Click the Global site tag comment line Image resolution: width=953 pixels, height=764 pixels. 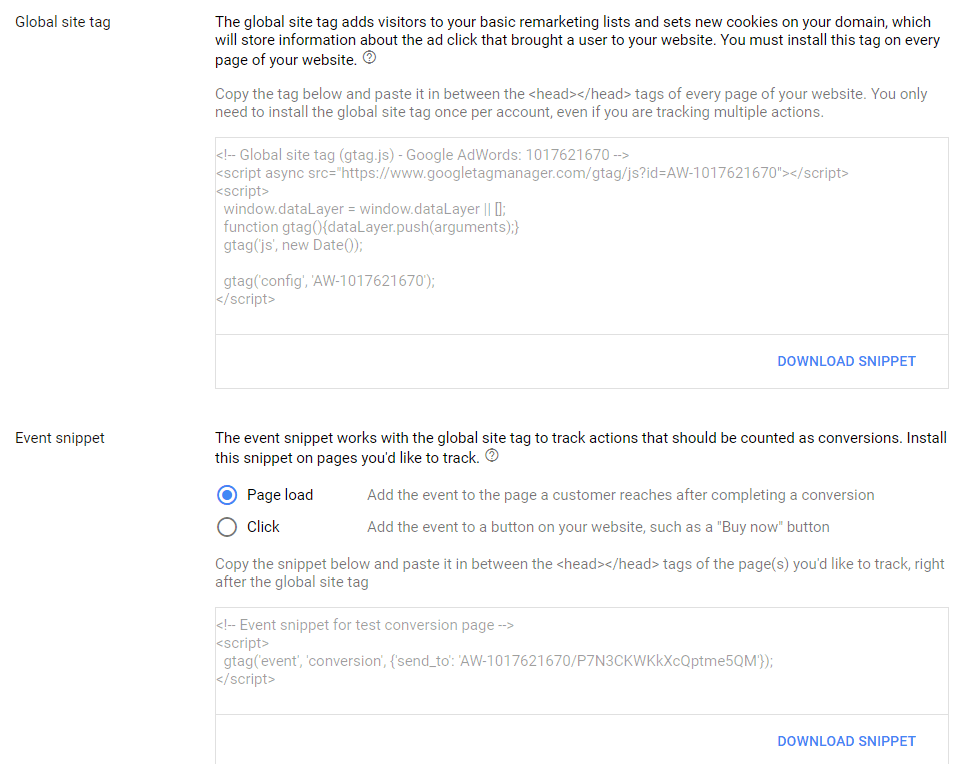[421, 155]
